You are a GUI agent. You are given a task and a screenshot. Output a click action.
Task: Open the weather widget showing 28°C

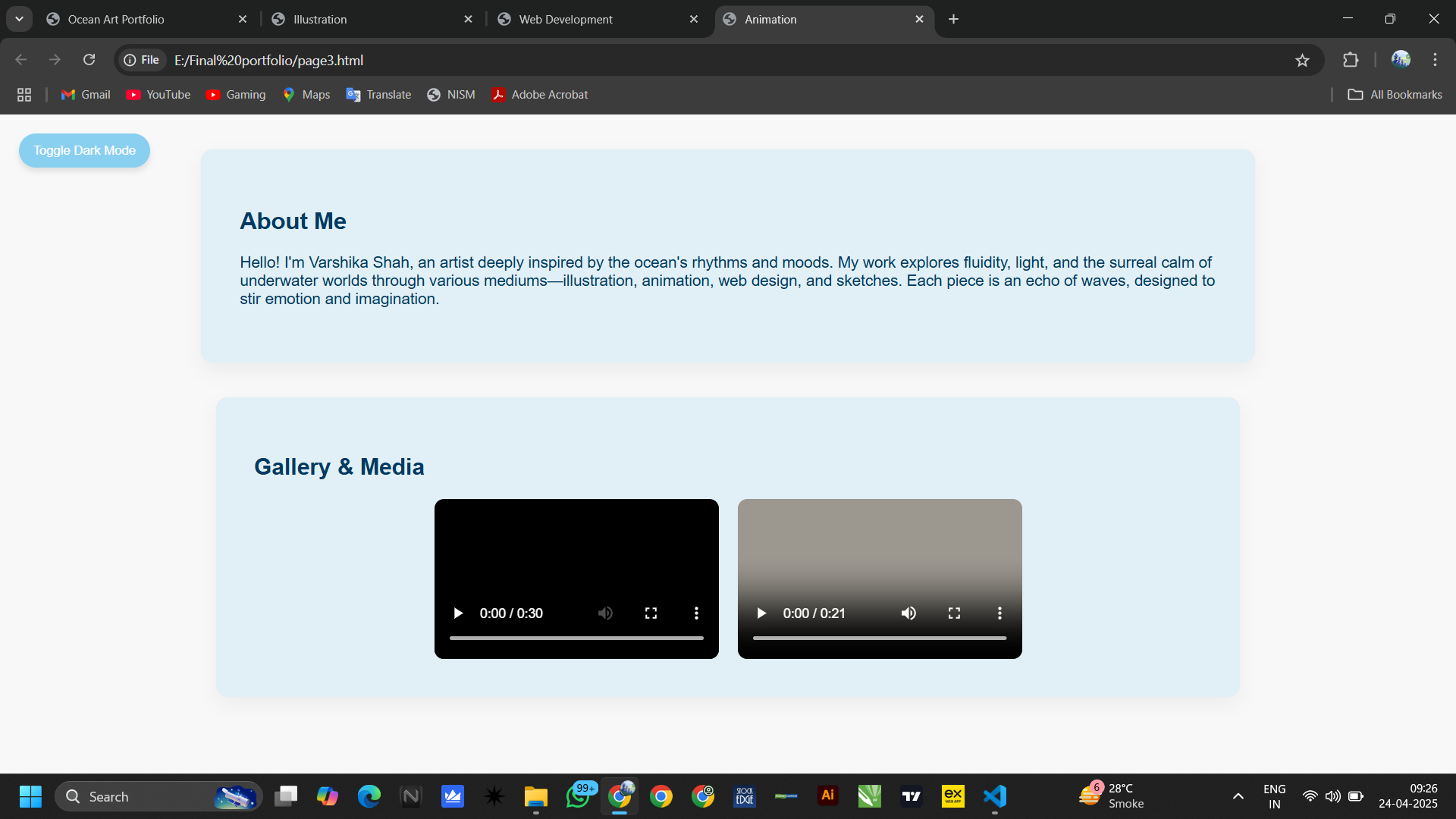pos(1111,796)
